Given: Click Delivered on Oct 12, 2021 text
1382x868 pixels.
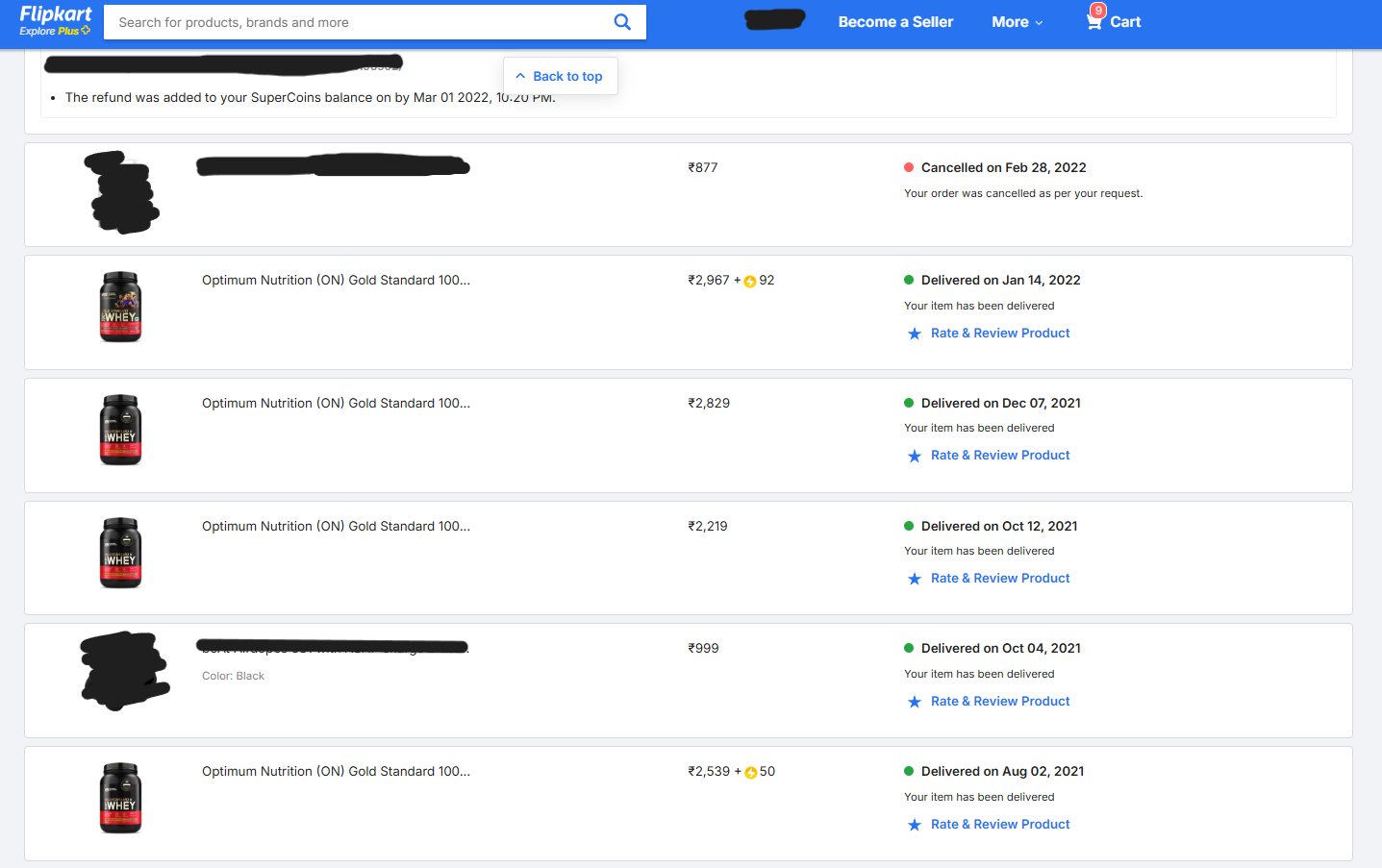Looking at the screenshot, I should click(999, 526).
